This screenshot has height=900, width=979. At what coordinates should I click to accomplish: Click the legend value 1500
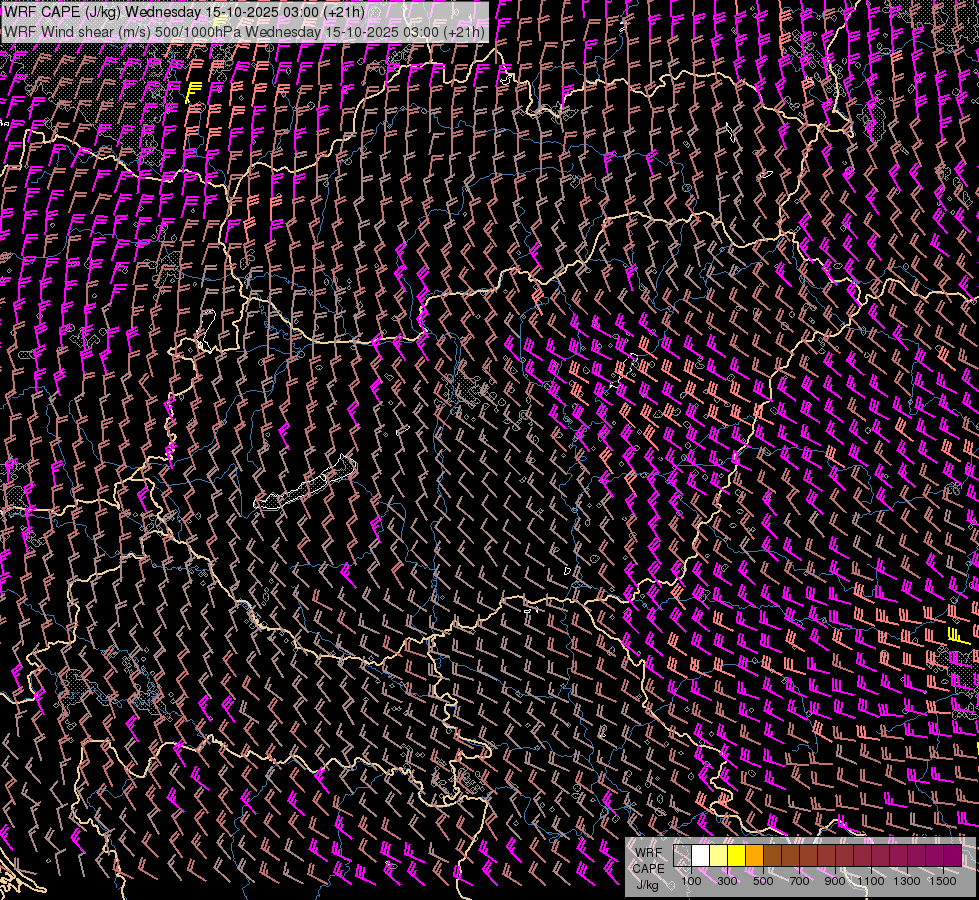pyautogui.click(x=943, y=881)
